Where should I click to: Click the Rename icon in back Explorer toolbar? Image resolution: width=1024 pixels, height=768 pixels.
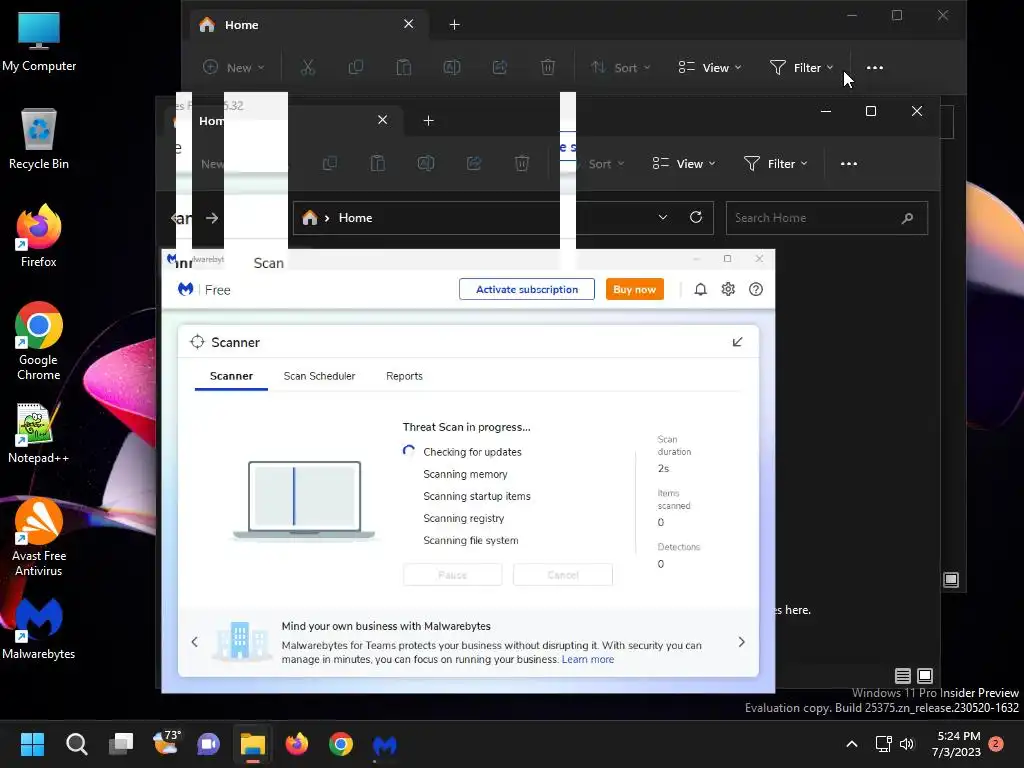pos(452,67)
